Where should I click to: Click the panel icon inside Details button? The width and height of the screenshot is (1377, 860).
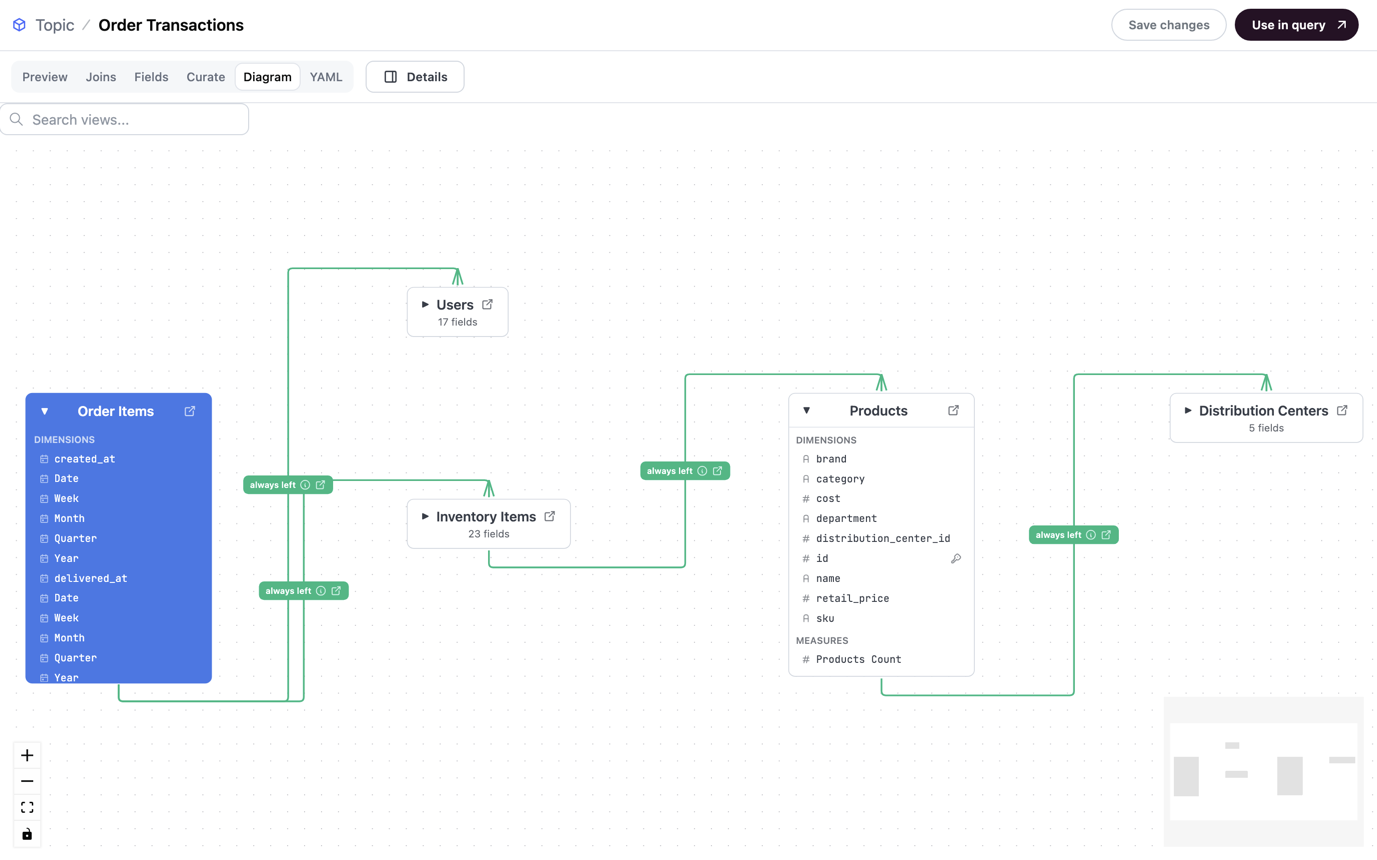pyautogui.click(x=391, y=77)
